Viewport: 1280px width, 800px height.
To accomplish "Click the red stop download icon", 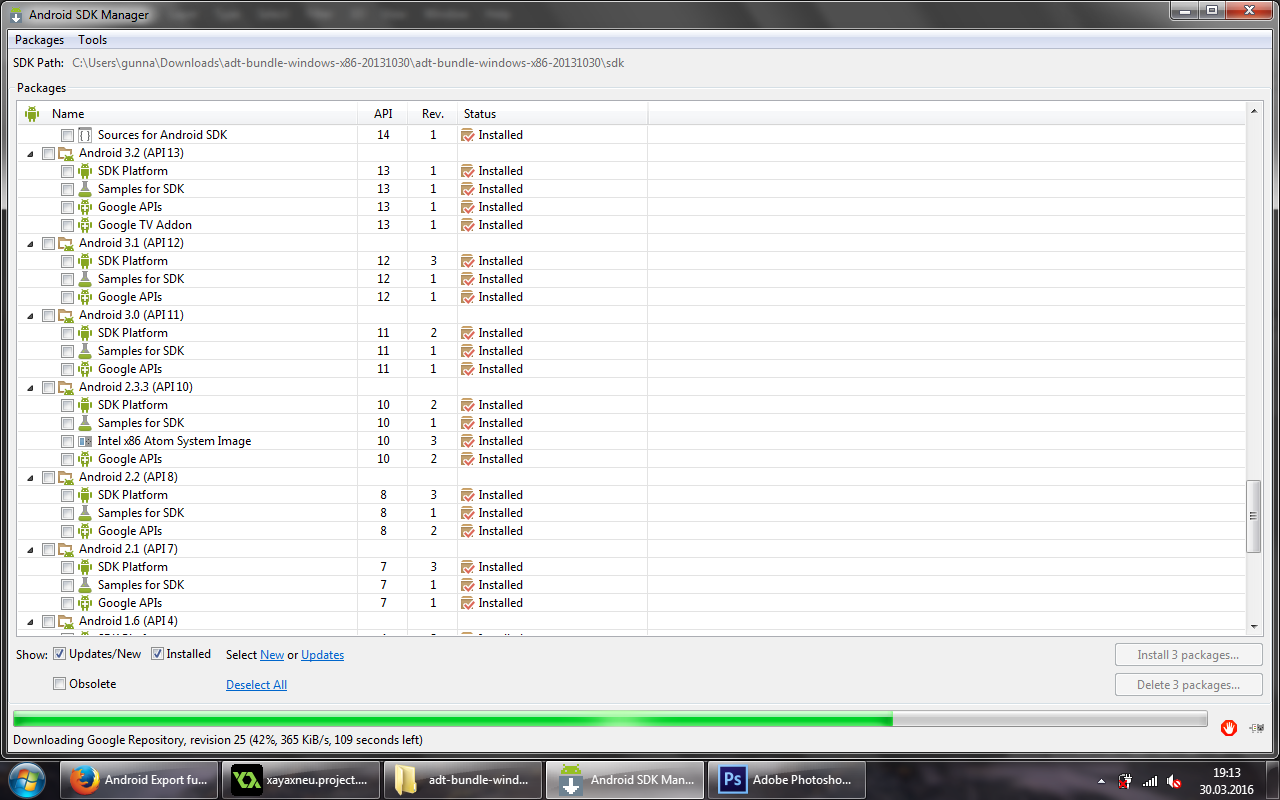I will tap(1229, 728).
